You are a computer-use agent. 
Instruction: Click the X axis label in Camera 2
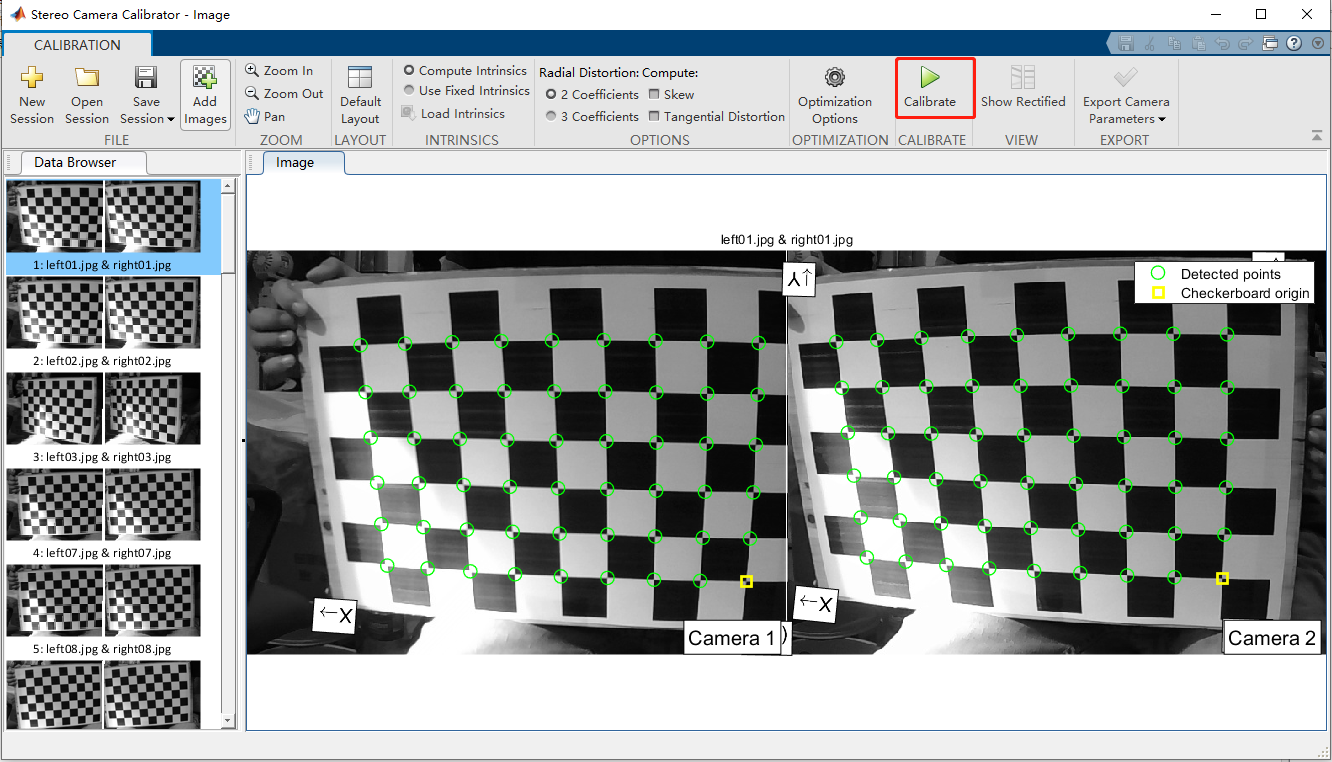pos(815,603)
